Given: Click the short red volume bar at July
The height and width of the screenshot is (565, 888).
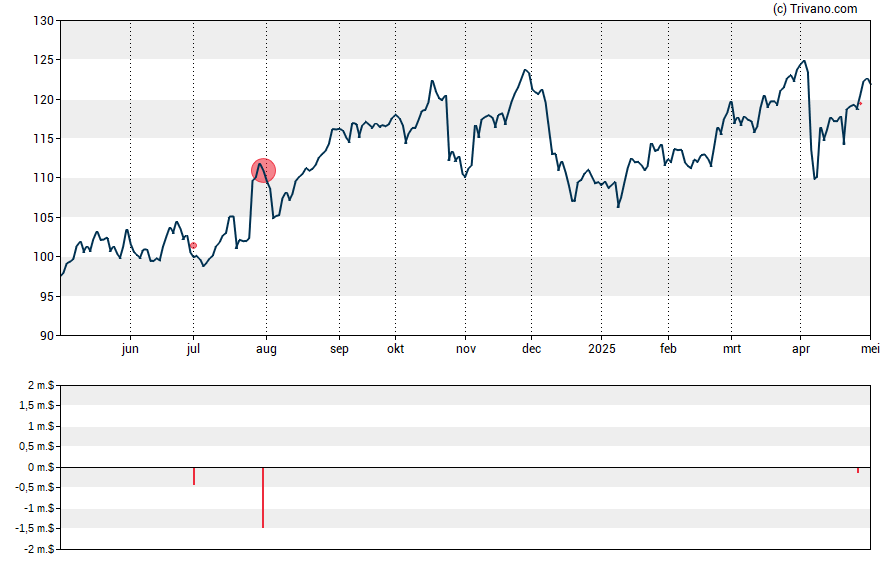Looking at the screenshot, I should point(194,476).
